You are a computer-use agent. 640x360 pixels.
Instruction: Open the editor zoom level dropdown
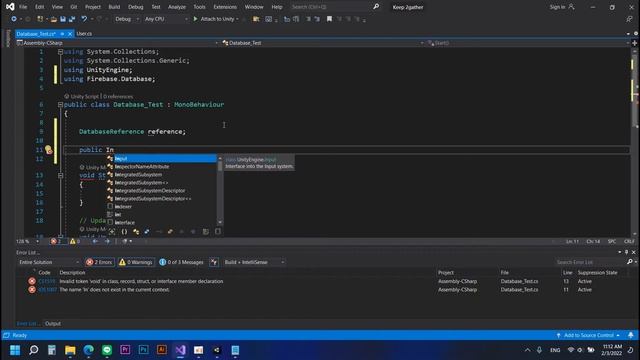tap(28, 241)
